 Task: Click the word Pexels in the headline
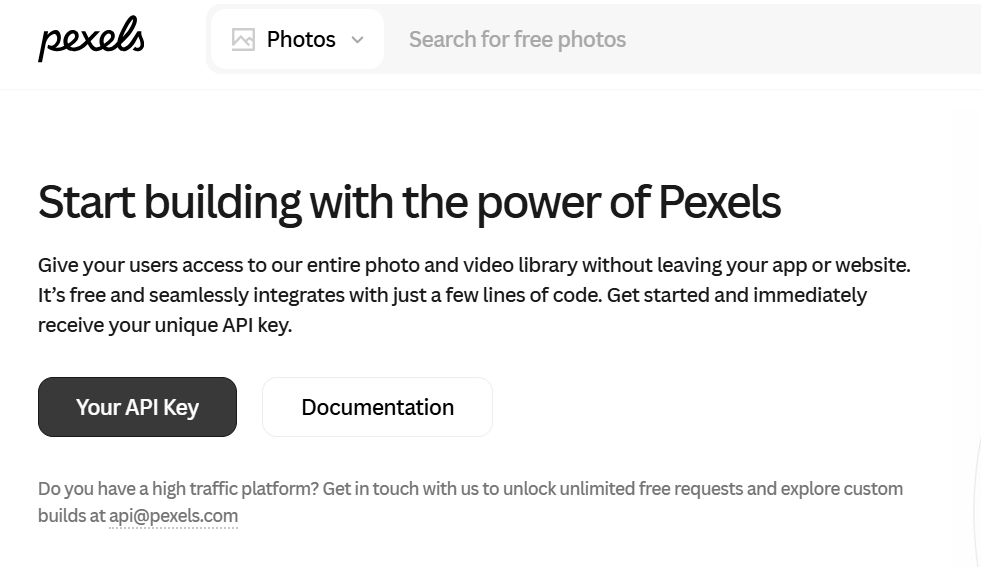[719, 202]
